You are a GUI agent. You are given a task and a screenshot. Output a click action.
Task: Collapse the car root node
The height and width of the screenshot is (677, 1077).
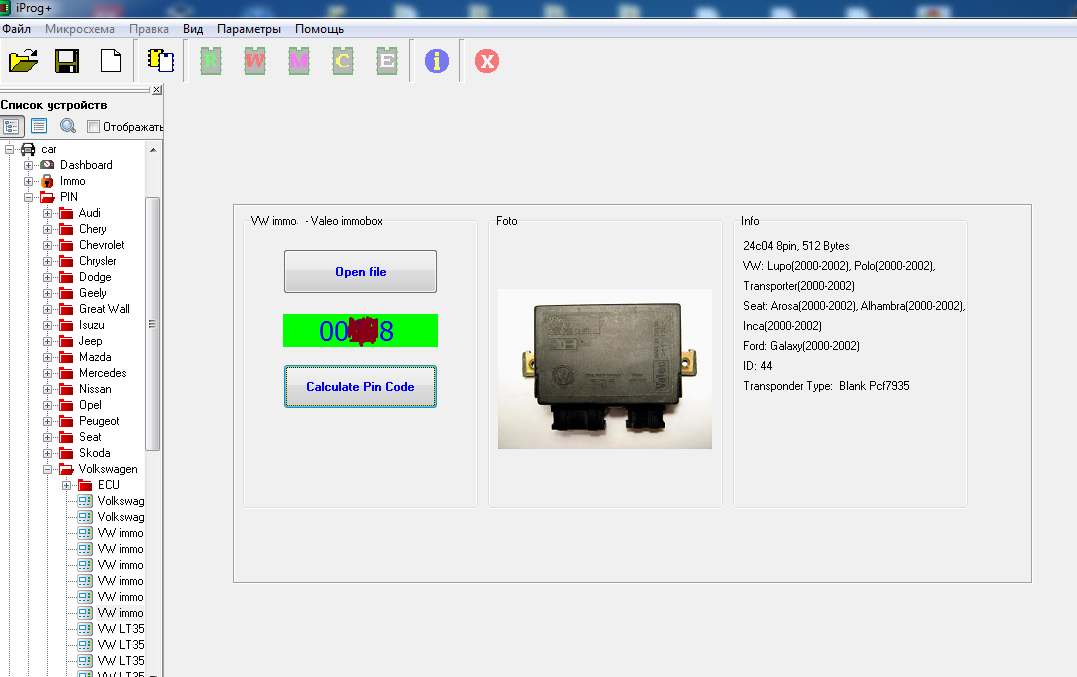[10, 149]
